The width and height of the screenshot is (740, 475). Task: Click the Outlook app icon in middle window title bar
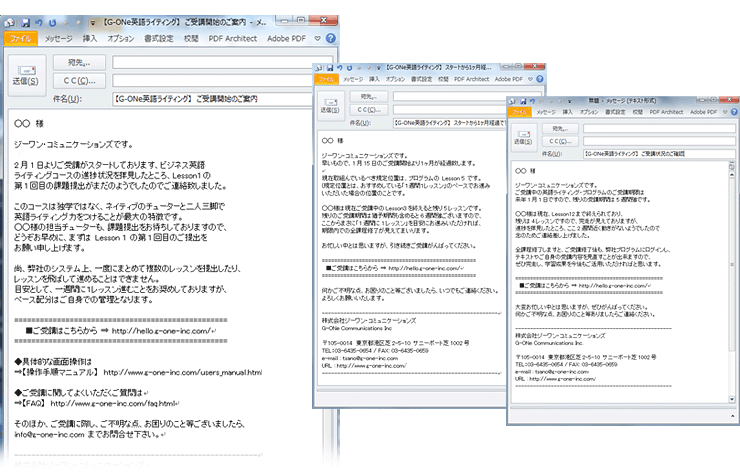pos(319,68)
